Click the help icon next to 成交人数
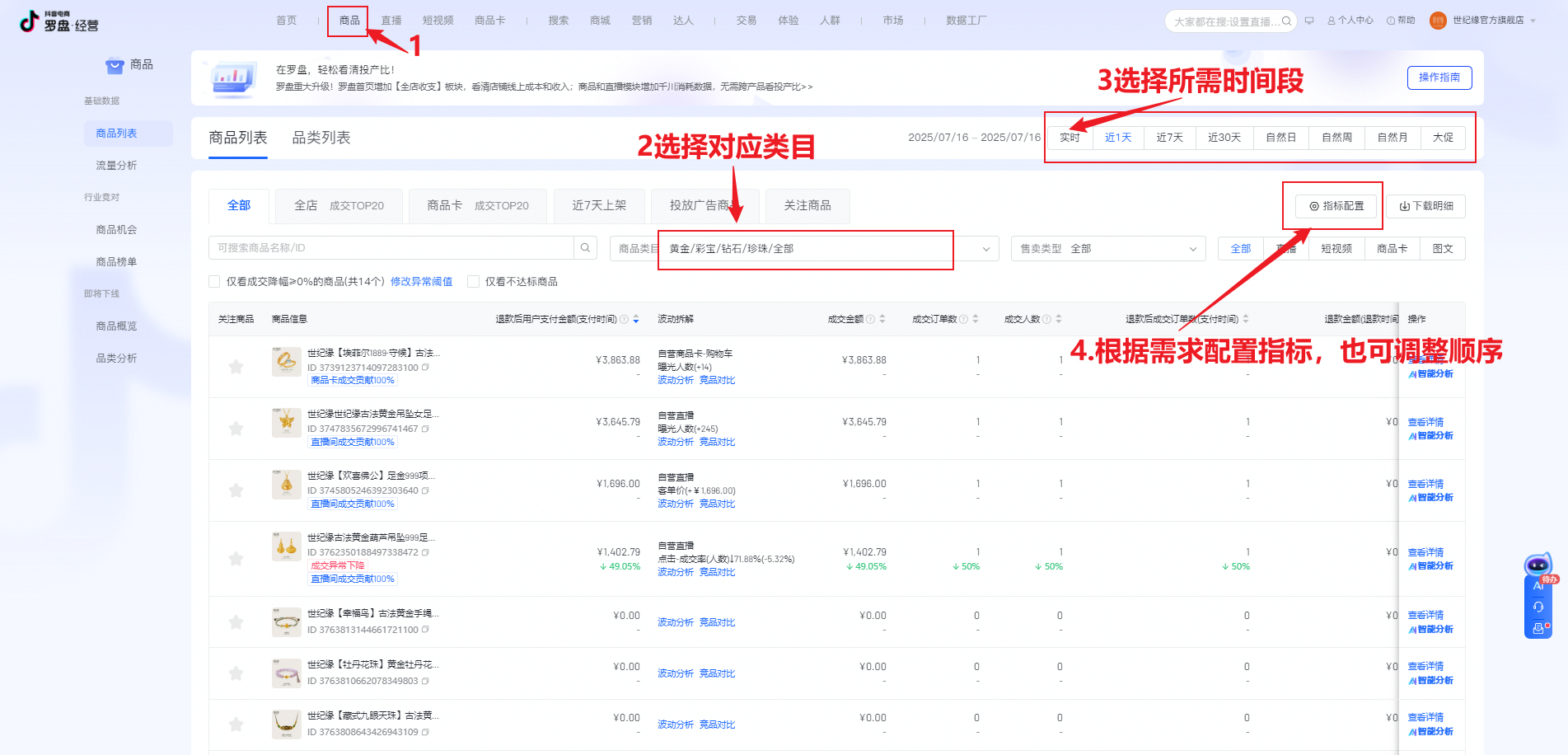 (1046, 319)
